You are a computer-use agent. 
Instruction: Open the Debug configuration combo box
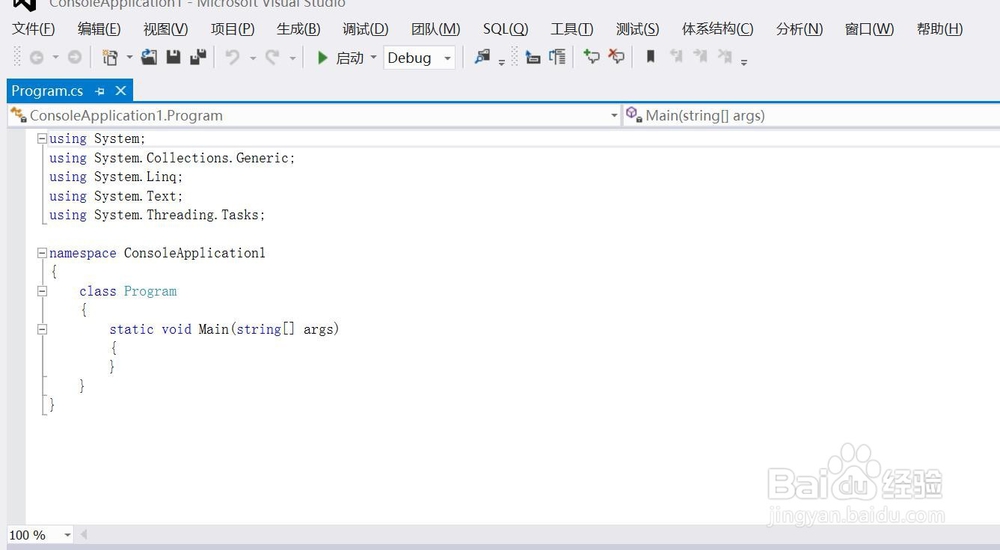click(419, 58)
